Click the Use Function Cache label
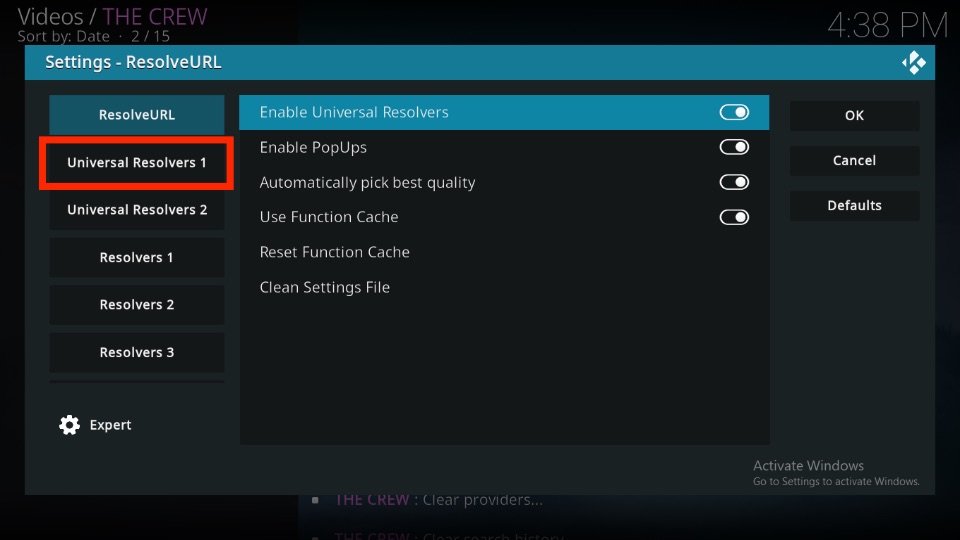 pos(329,217)
